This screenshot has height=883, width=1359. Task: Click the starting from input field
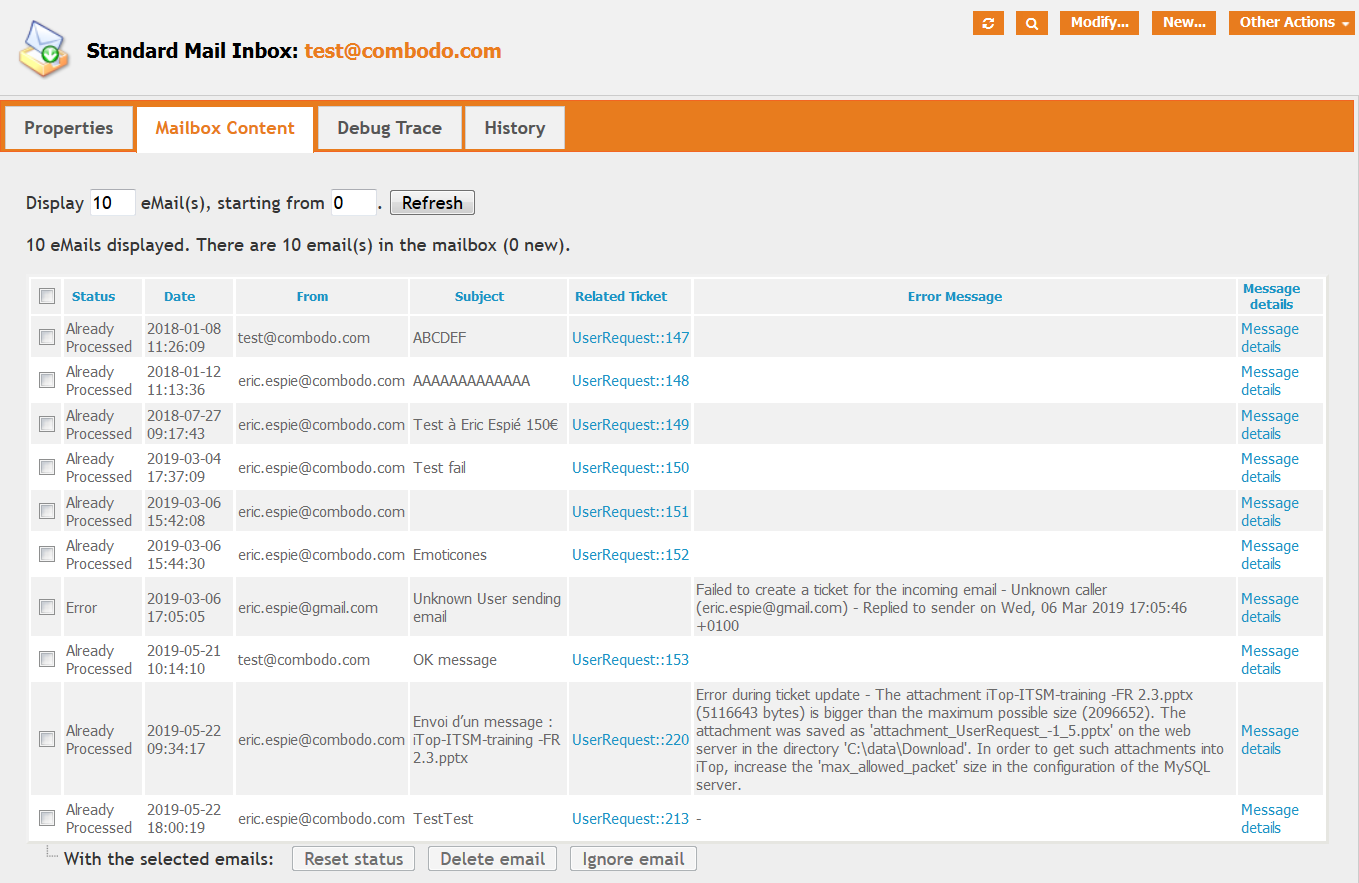(353, 203)
